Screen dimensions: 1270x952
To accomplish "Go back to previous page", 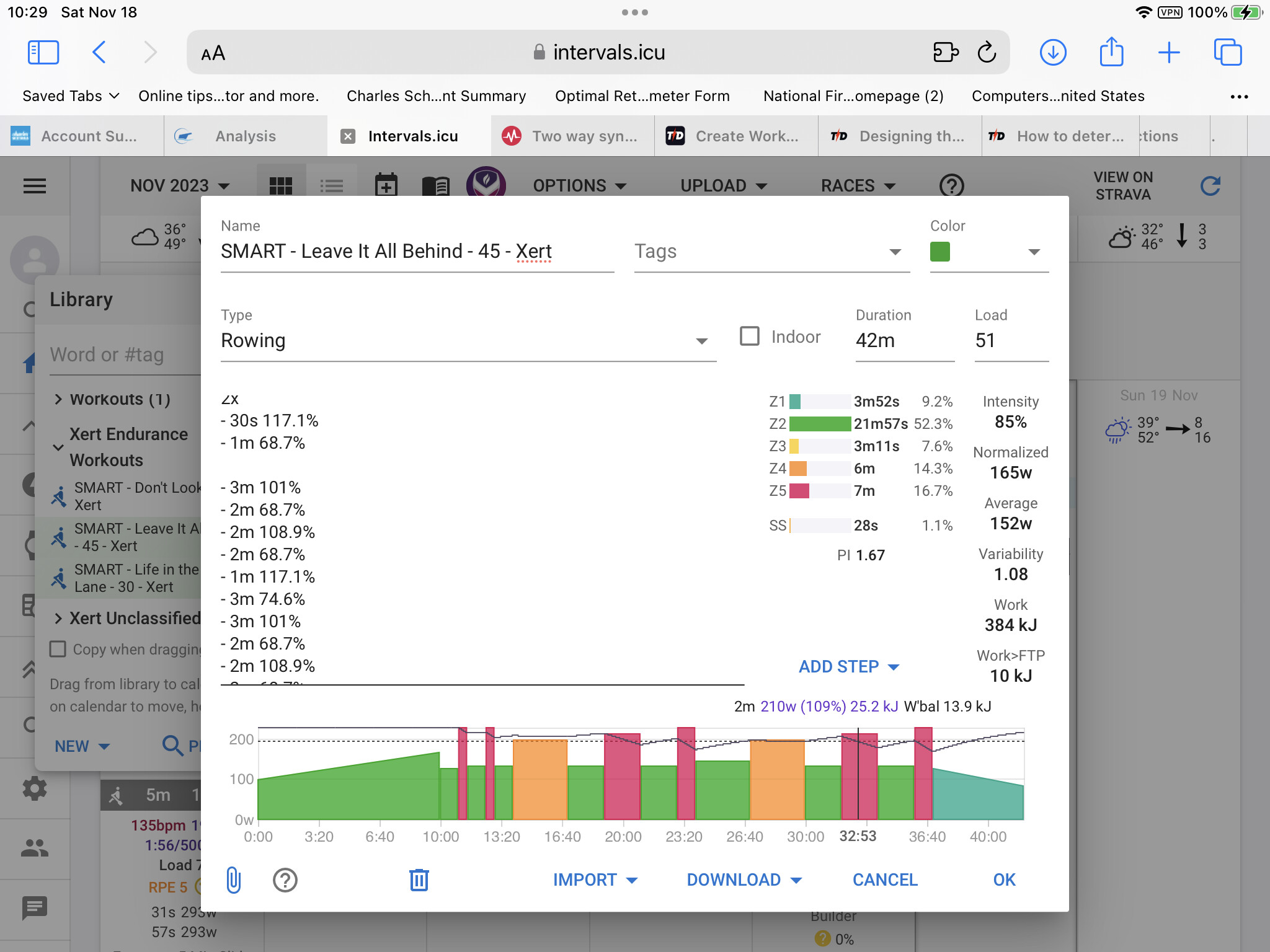I will pyautogui.click(x=99, y=53).
